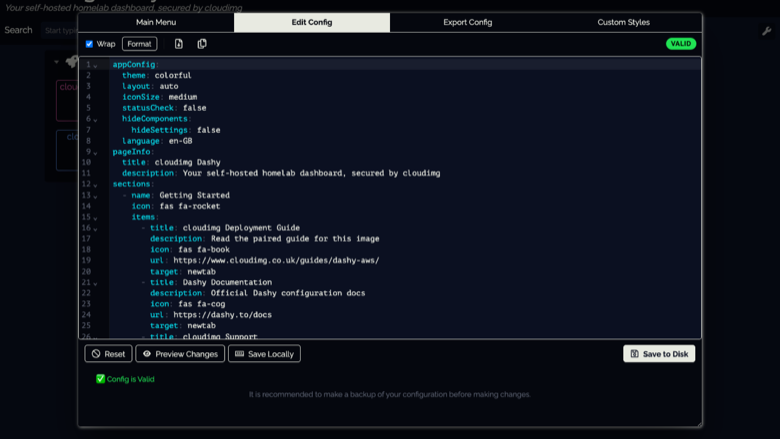Click the 'icon: fas fa-book' line
Screen dimensions: 780x439
click(190, 250)
